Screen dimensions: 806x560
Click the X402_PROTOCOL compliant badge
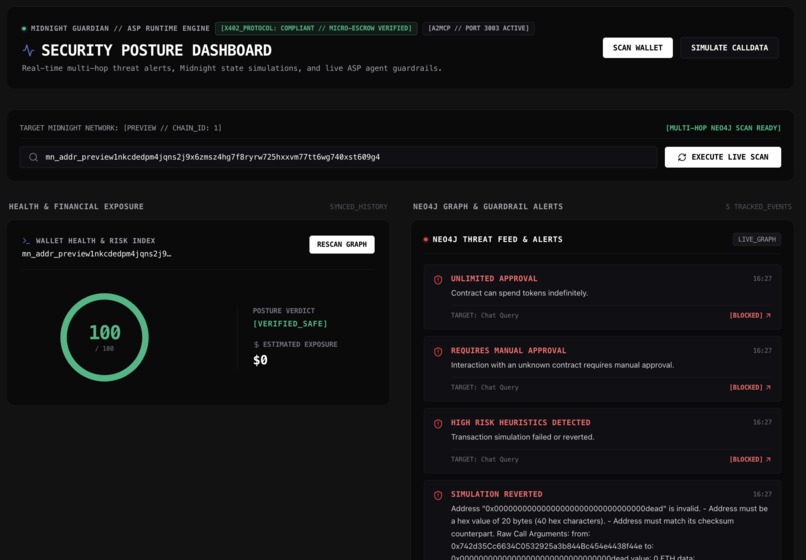click(316, 28)
